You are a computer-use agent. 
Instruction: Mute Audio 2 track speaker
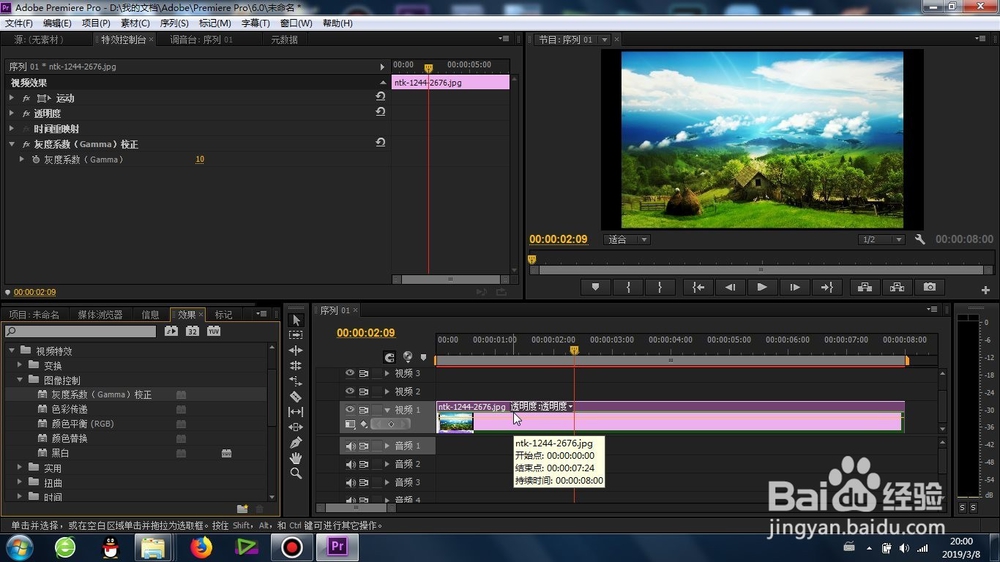[350, 464]
